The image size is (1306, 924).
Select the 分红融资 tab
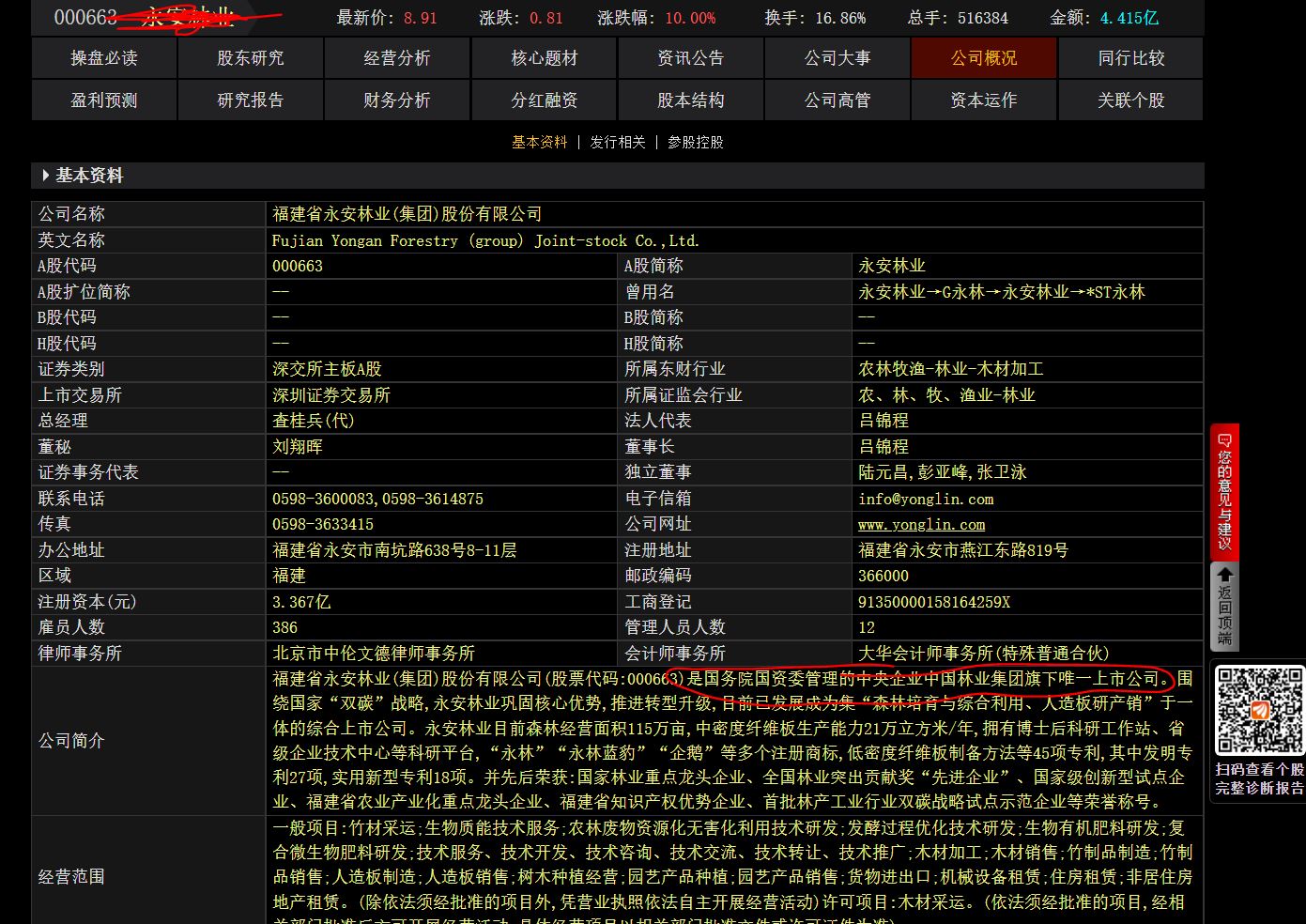(x=544, y=100)
